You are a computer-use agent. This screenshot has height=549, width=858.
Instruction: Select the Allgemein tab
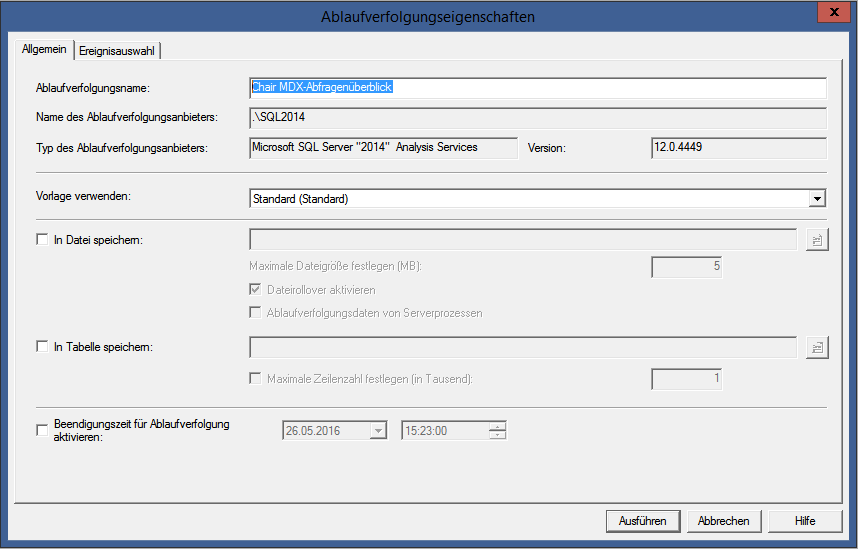click(44, 49)
